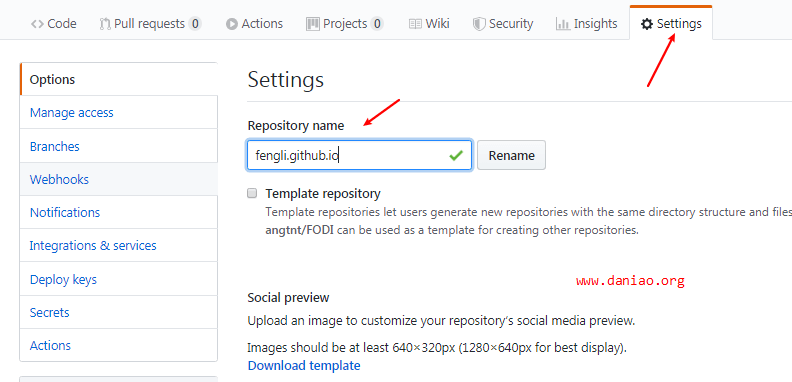
Task: Click the 'Upload an image to customize' text
Action: point(441,321)
